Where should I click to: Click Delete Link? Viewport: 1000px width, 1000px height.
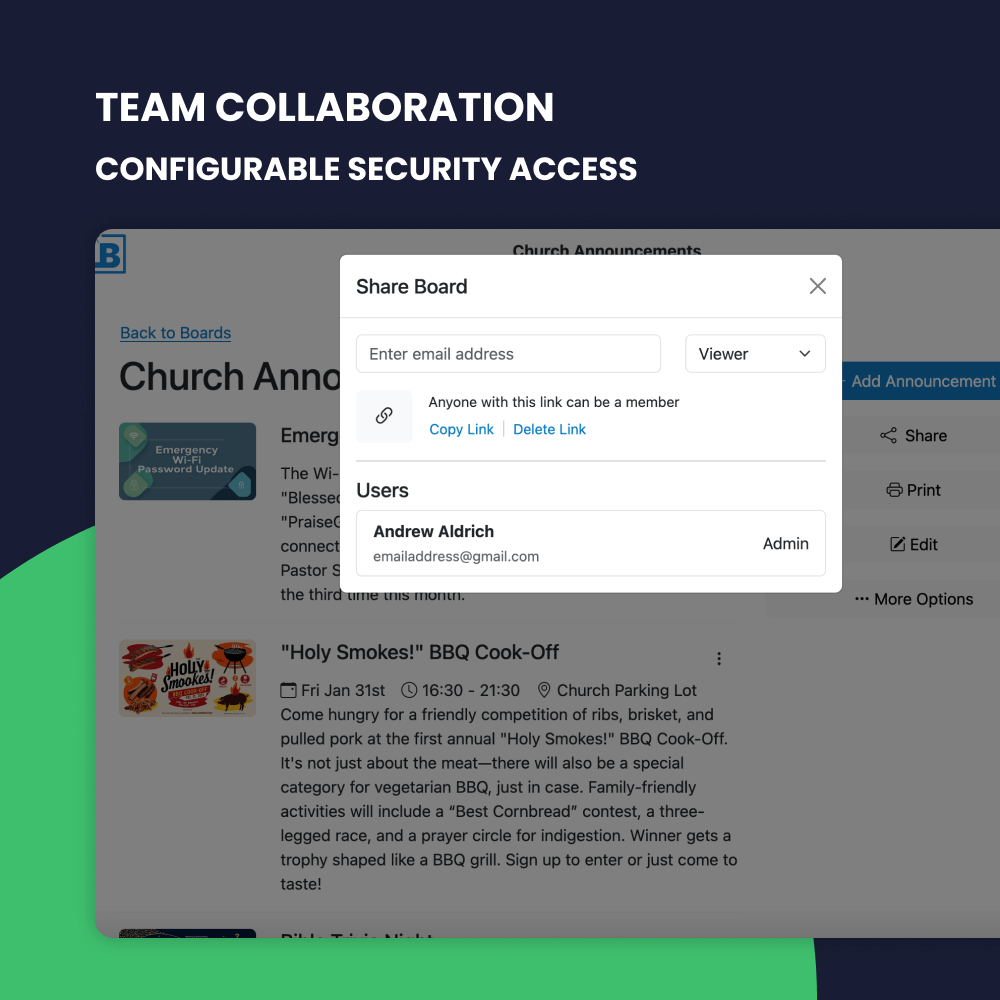tap(549, 429)
